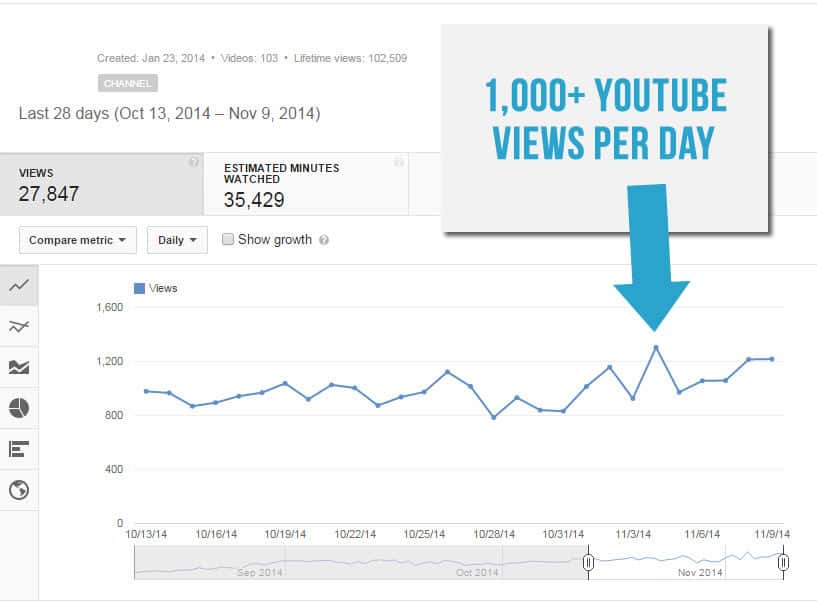Click the 35,429 minutes value
This screenshot has height=602, width=817.
[254, 200]
